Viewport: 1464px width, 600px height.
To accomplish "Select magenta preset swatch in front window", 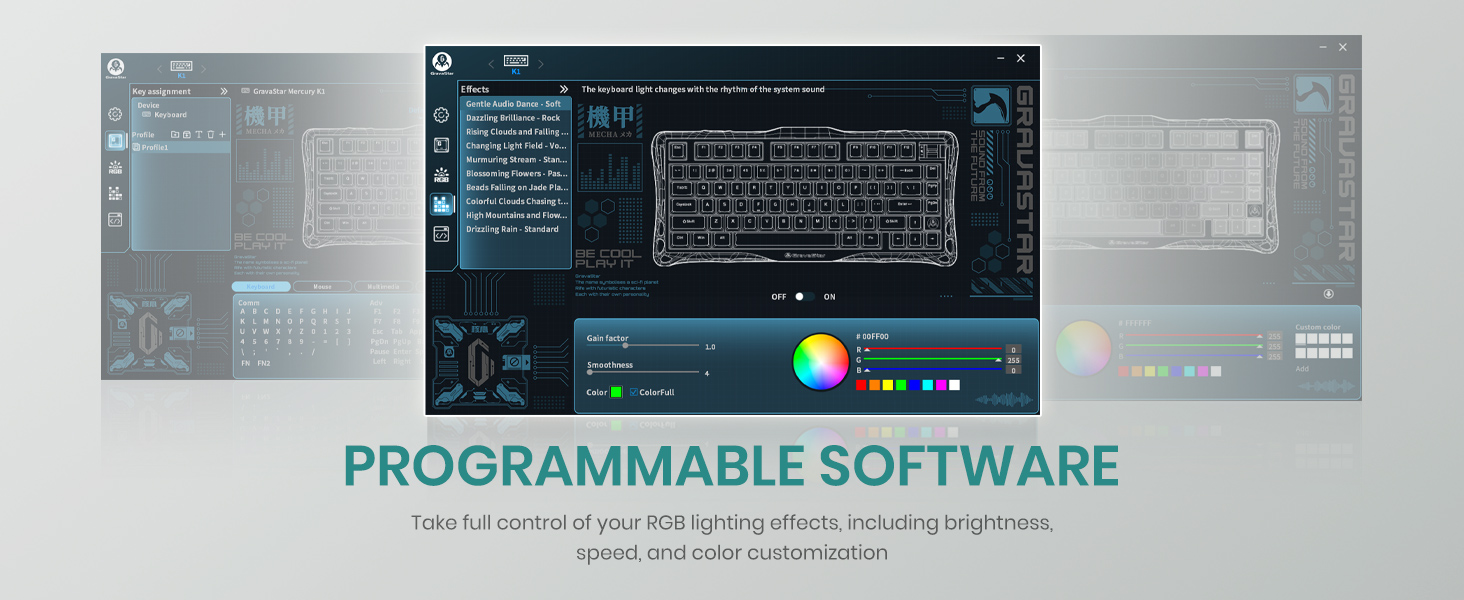I will pyautogui.click(x=941, y=385).
